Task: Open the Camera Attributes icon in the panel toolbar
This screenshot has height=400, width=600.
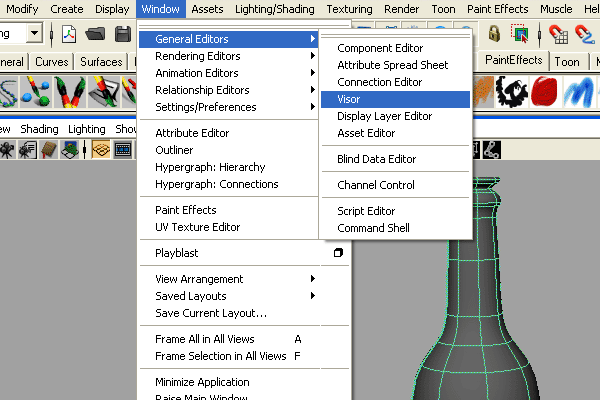Action: coord(28,150)
